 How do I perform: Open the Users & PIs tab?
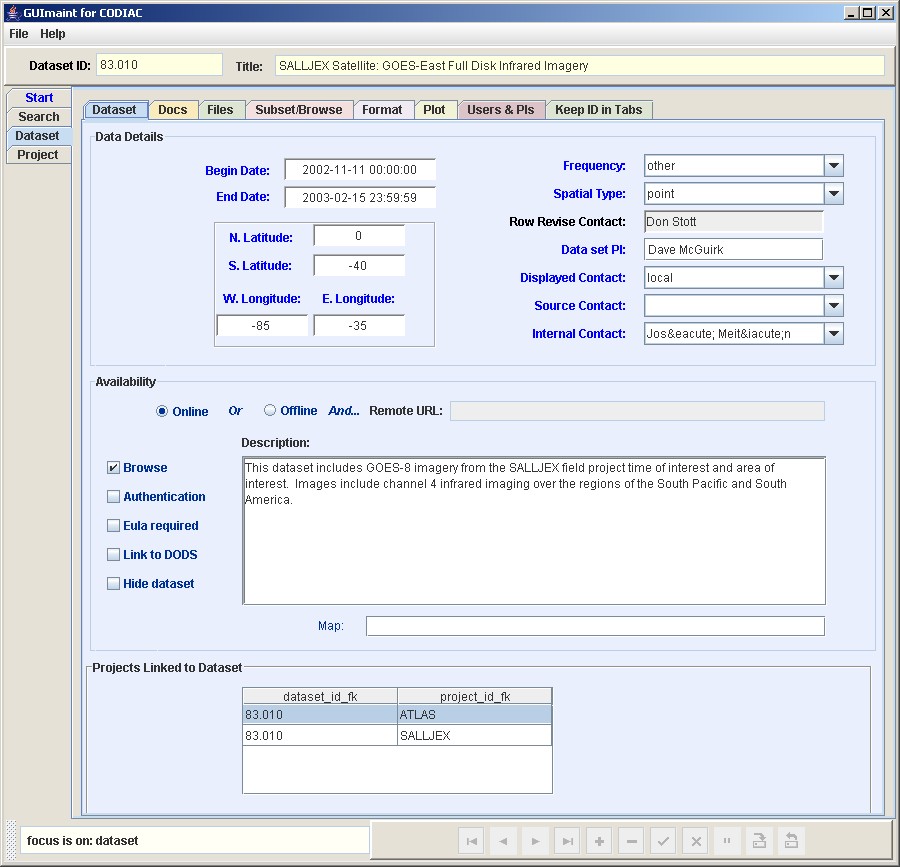click(500, 110)
